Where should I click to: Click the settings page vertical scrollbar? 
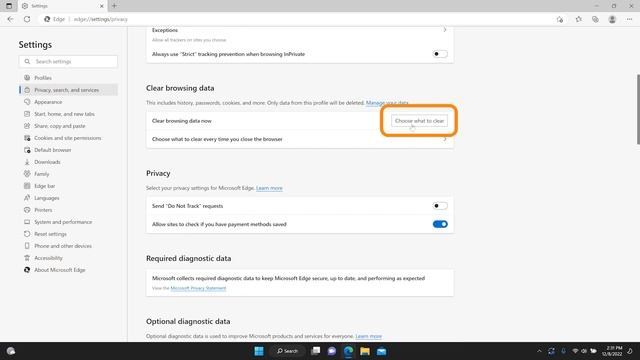pos(638,109)
